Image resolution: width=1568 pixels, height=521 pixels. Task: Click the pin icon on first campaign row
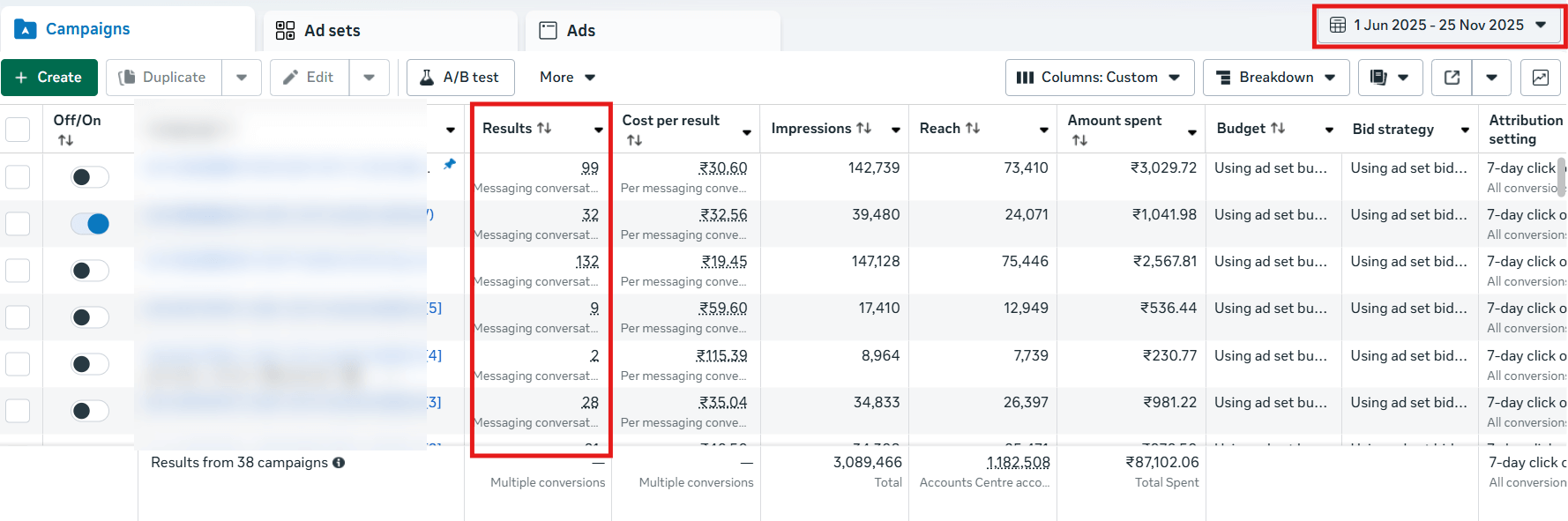click(450, 164)
